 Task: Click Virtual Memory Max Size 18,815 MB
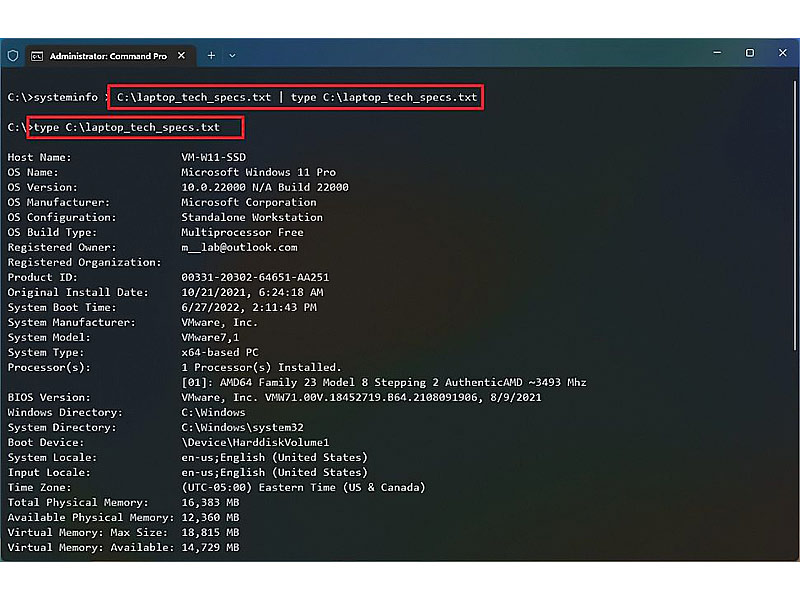(x=210, y=533)
